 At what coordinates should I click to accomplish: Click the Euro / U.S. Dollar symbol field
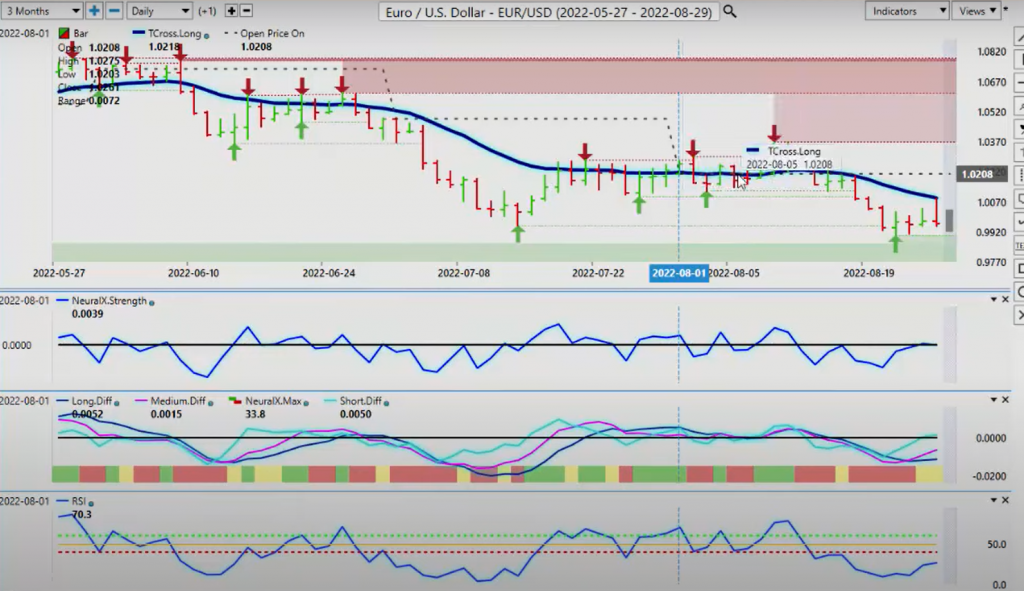click(x=549, y=12)
